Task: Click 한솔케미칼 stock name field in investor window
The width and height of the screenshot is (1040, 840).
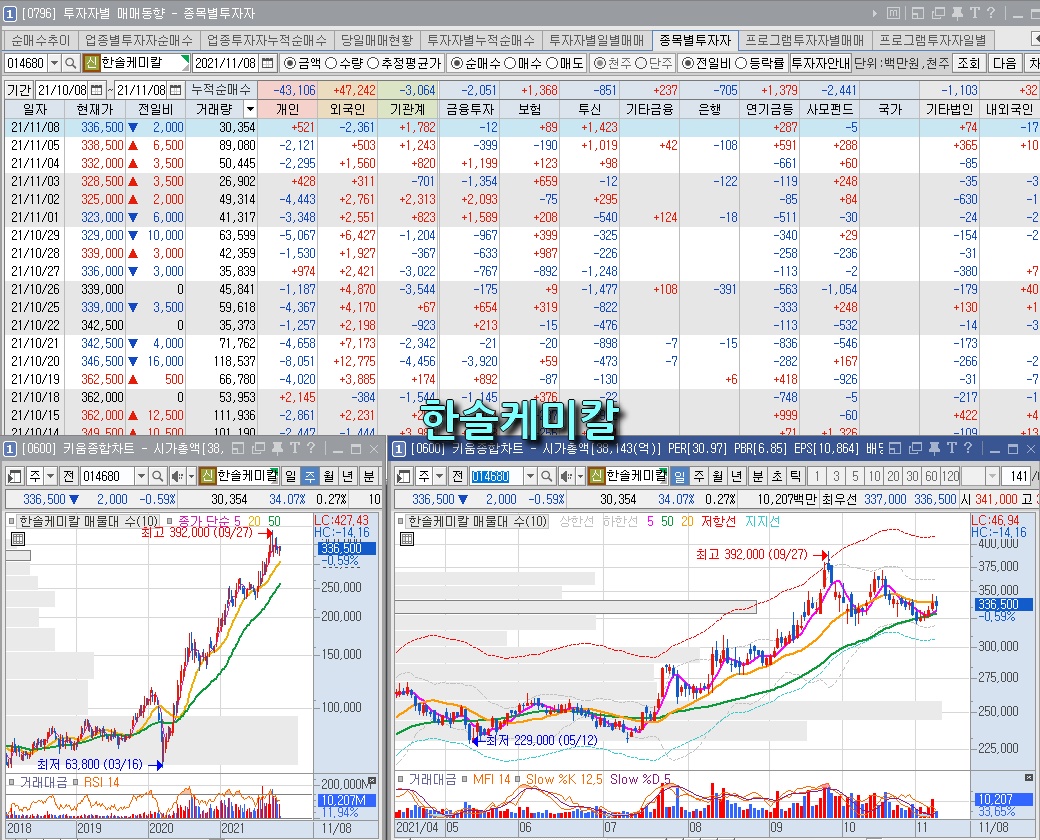Action: tap(144, 64)
